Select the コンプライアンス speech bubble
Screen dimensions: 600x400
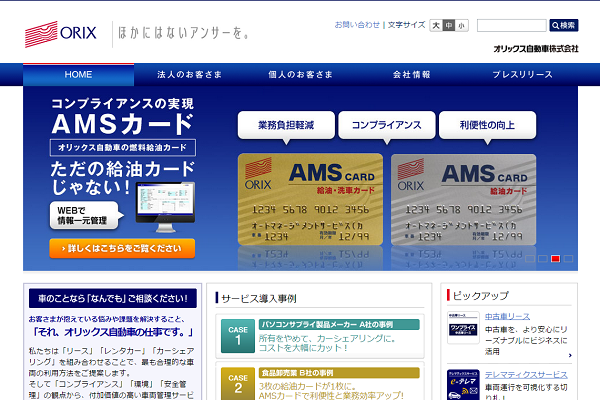point(387,127)
